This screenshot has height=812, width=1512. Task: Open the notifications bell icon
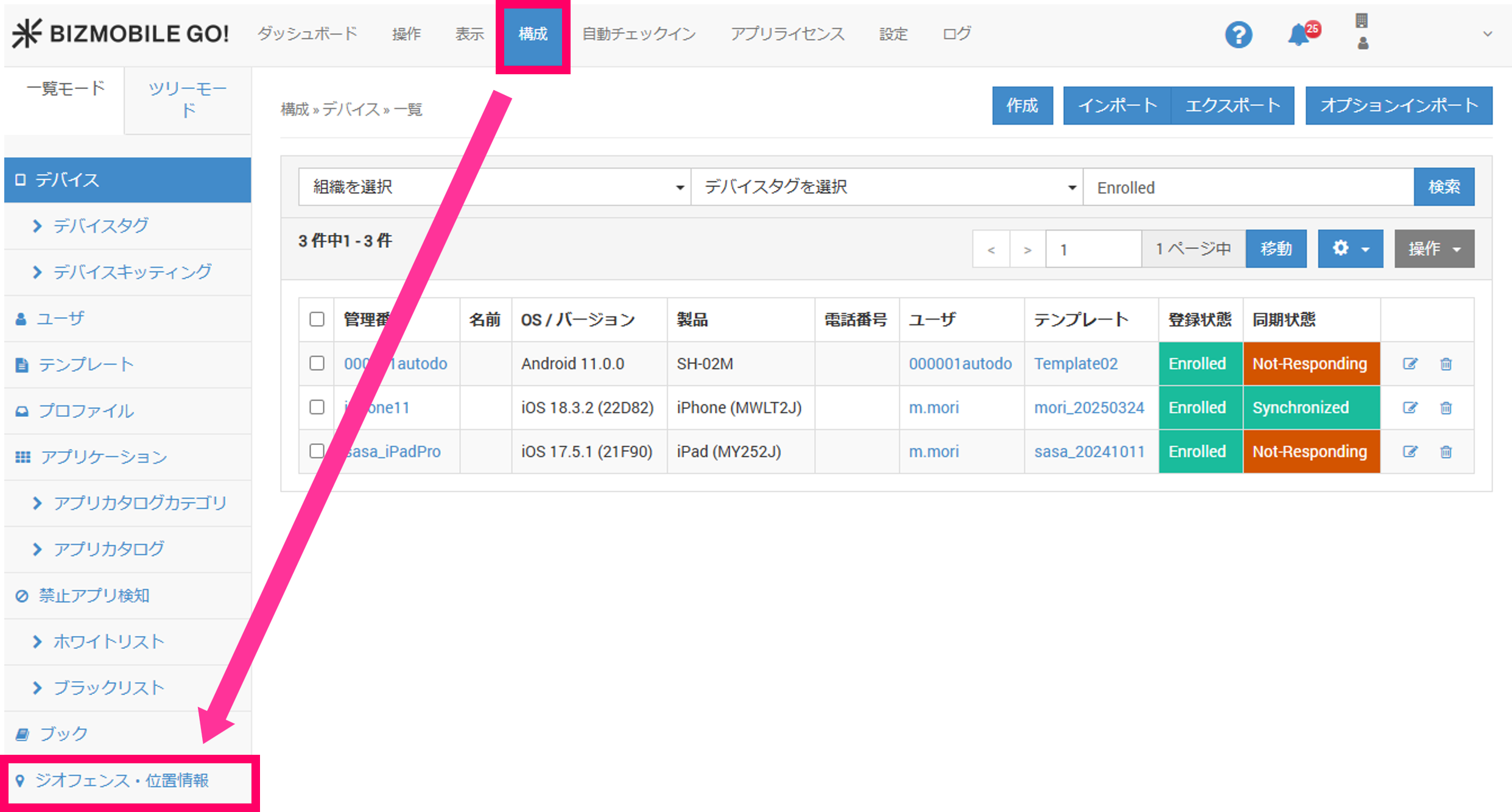pyautogui.click(x=1298, y=35)
